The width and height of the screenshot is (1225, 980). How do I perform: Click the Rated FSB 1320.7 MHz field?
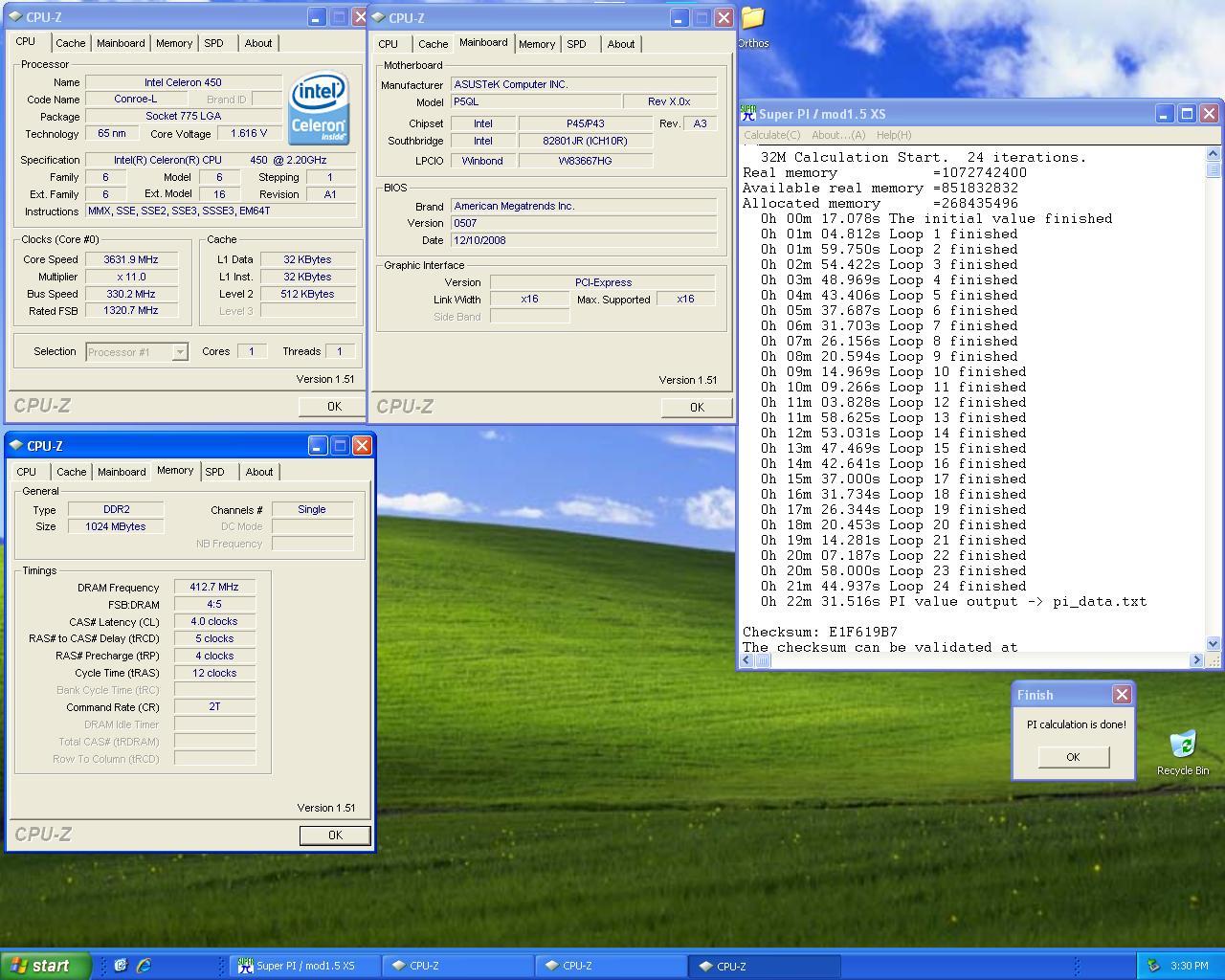(131, 310)
